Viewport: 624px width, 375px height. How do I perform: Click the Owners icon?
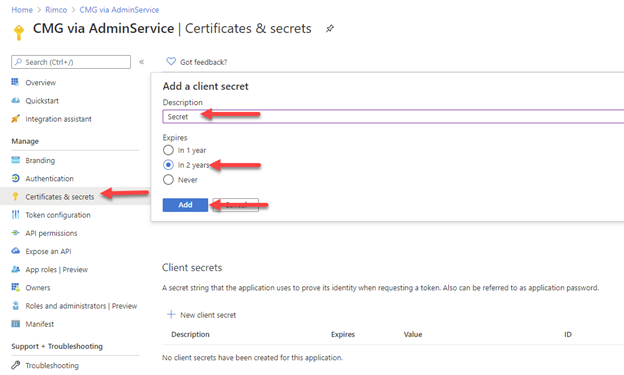[15, 287]
